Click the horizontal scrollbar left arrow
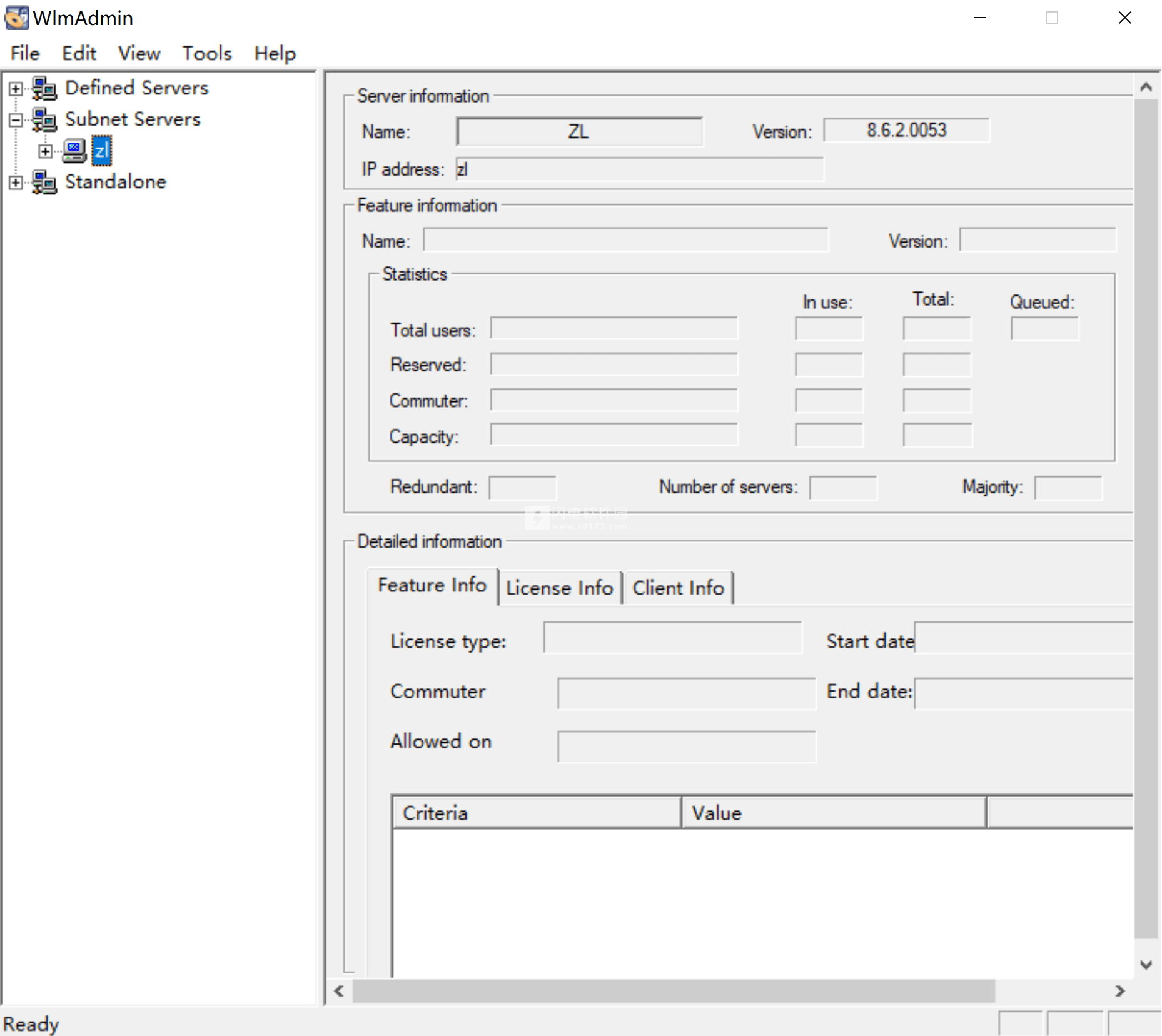This screenshot has height=1036, width=1162. (x=339, y=991)
